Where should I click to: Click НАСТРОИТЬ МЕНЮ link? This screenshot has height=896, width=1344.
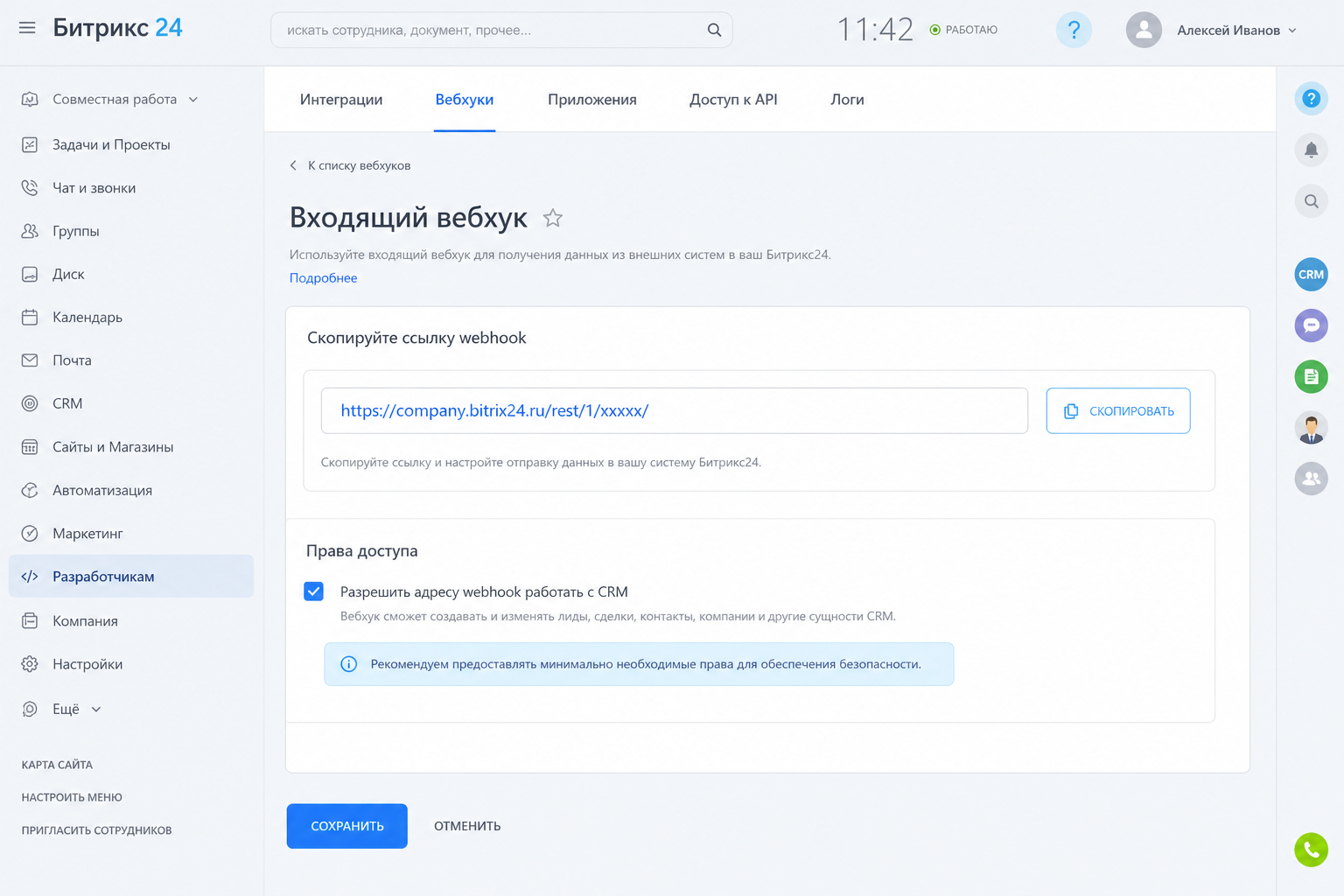point(72,797)
